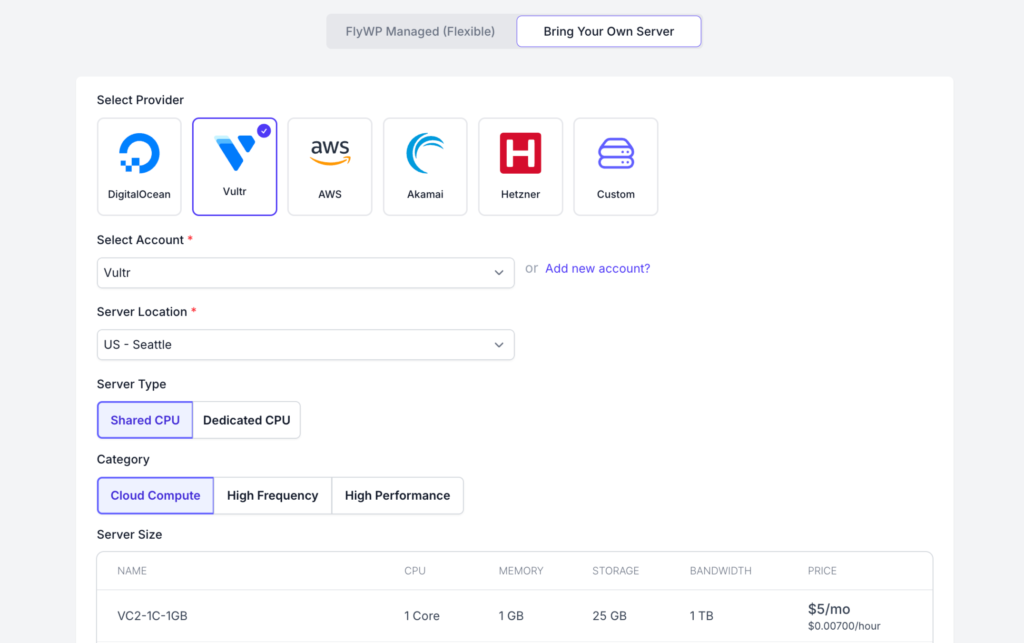Select Dedicated CPU server type
The width and height of the screenshot is (1024, 643).
[247, 420]
